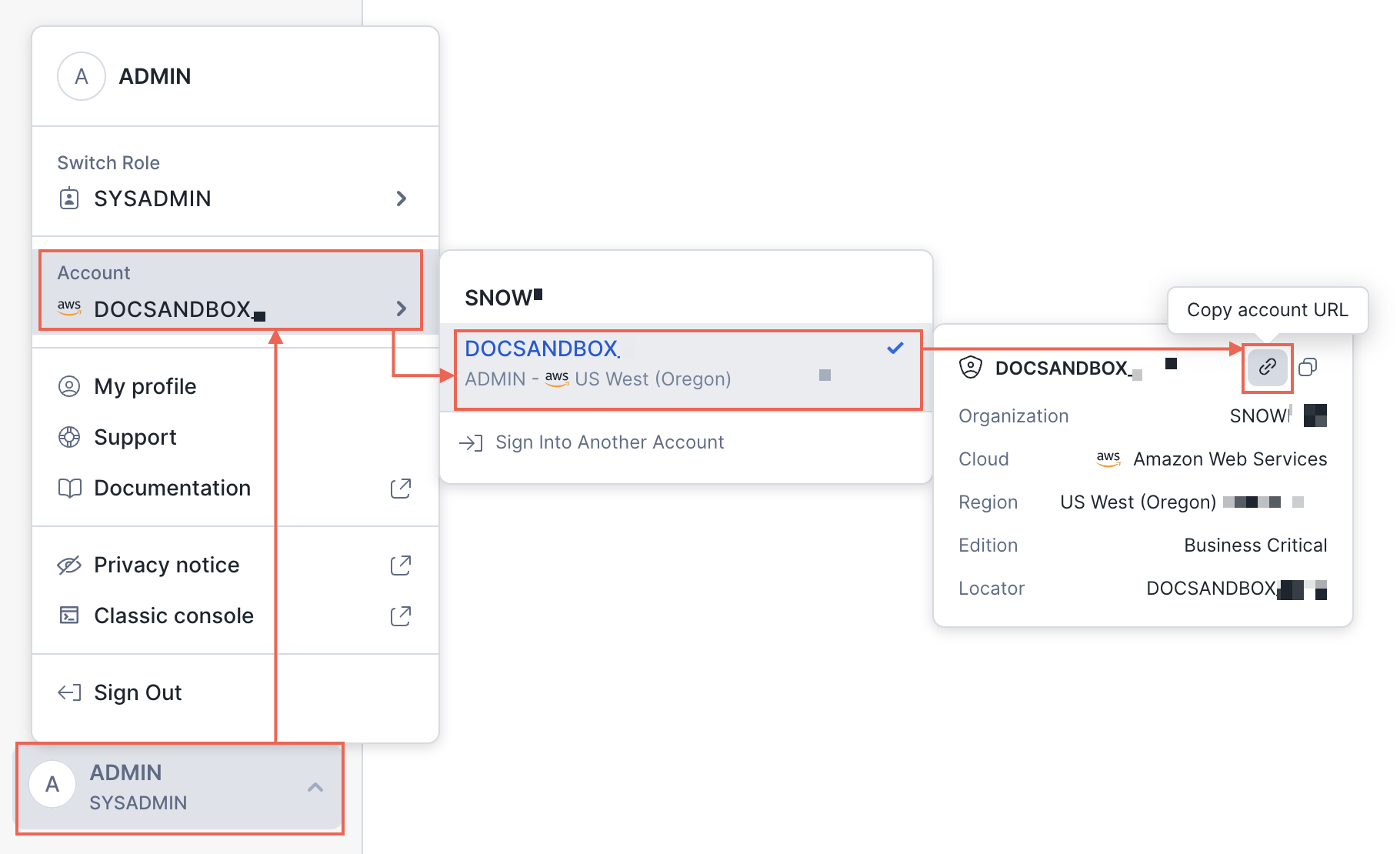
Task: Click the bottom ADMIN user avatar
Action: (x=52, y=785)
